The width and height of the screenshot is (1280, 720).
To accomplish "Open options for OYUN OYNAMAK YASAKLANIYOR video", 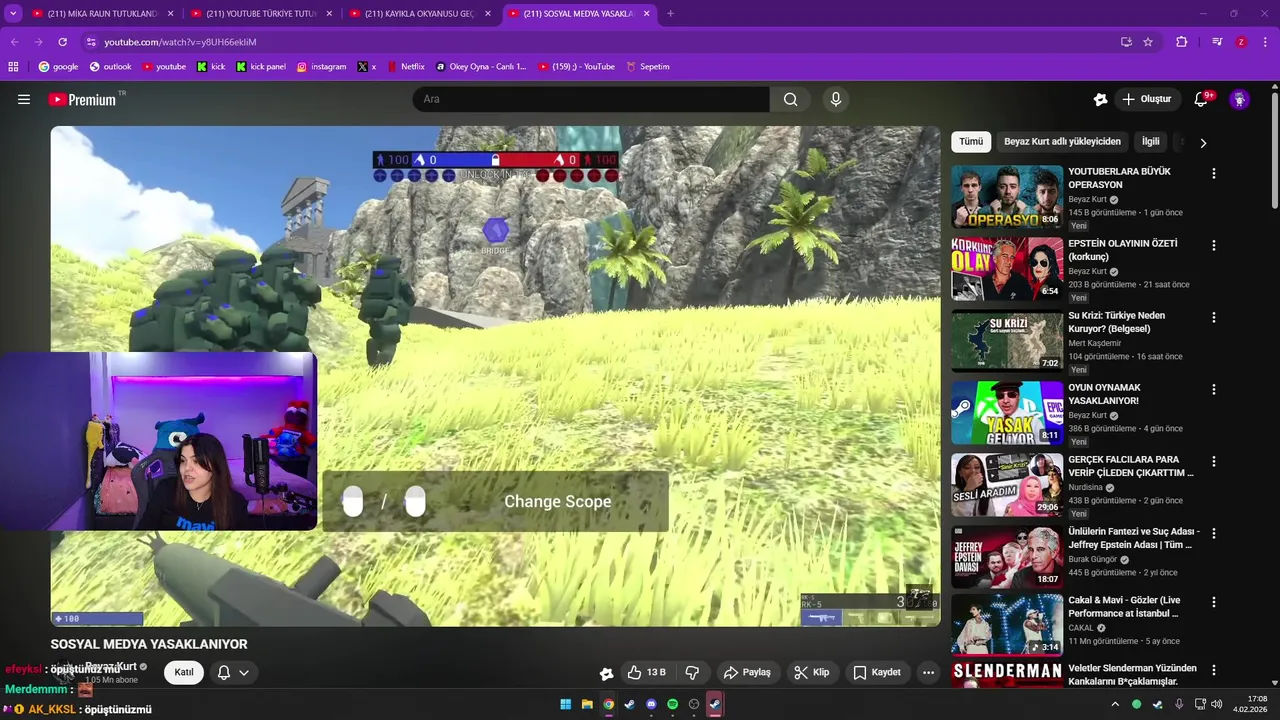I will click(1214, 389).
